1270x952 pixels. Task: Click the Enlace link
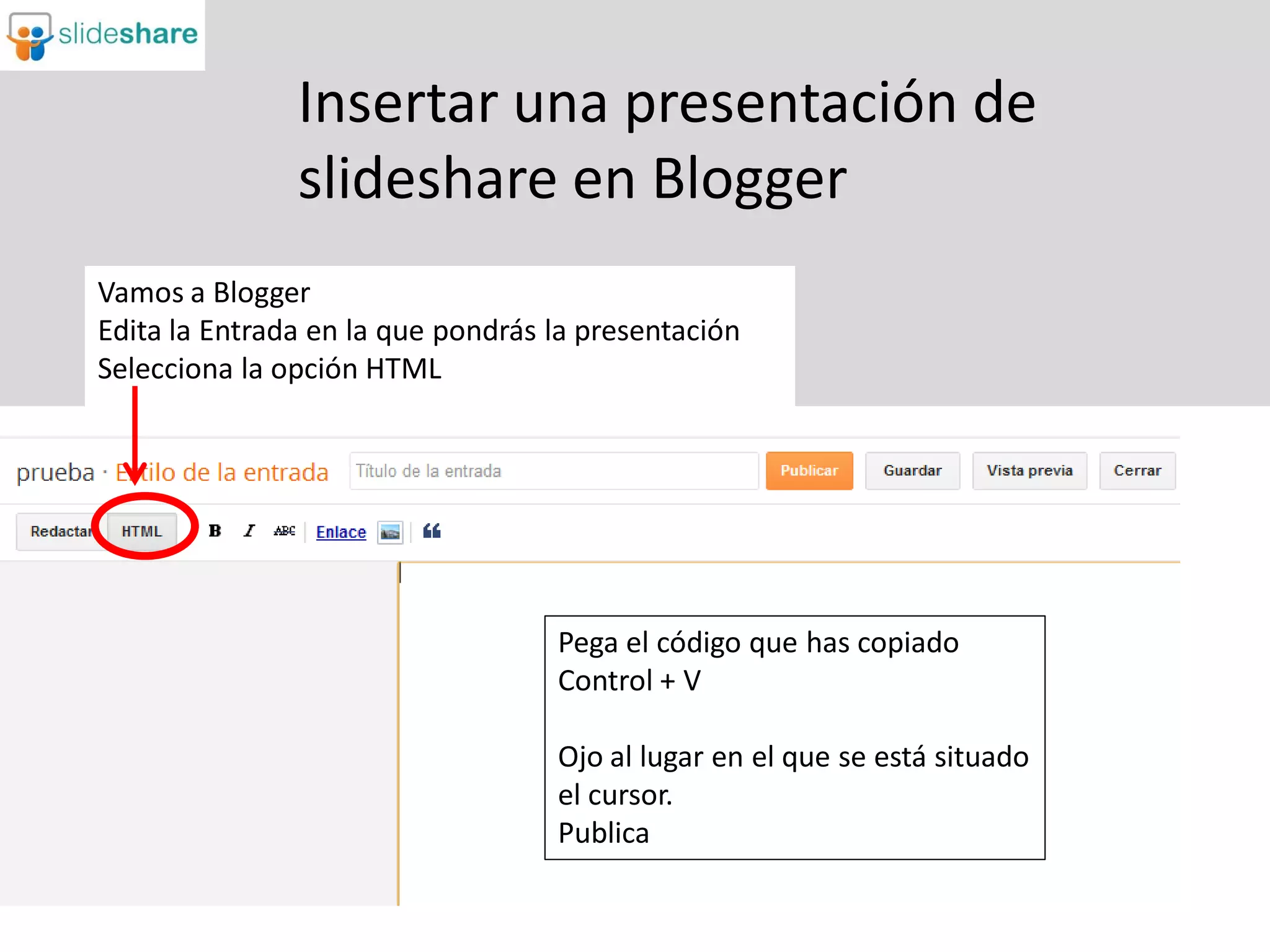[x=341, y=532]
